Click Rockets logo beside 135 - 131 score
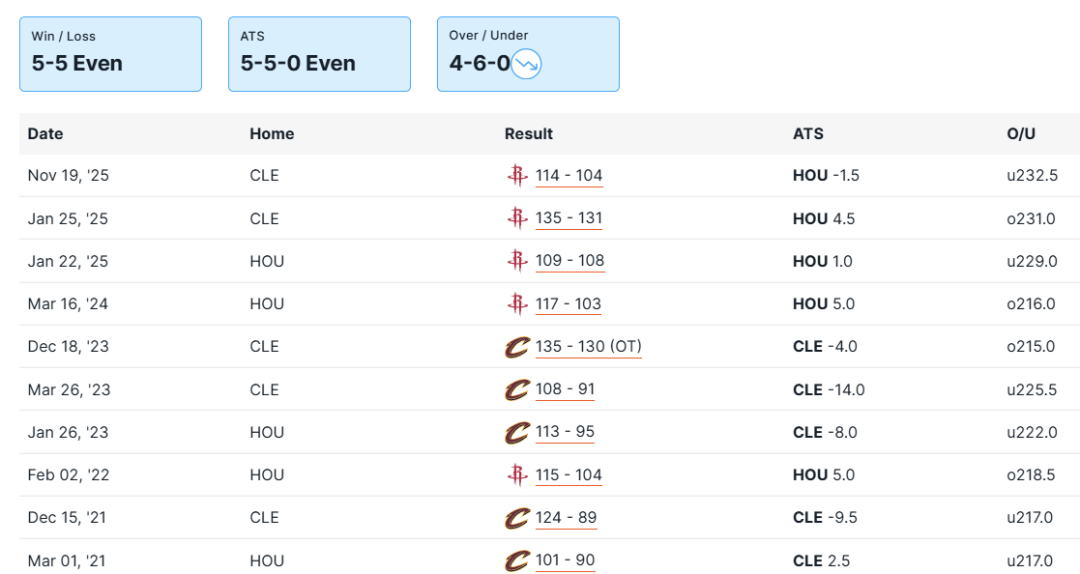 point(517,218)
